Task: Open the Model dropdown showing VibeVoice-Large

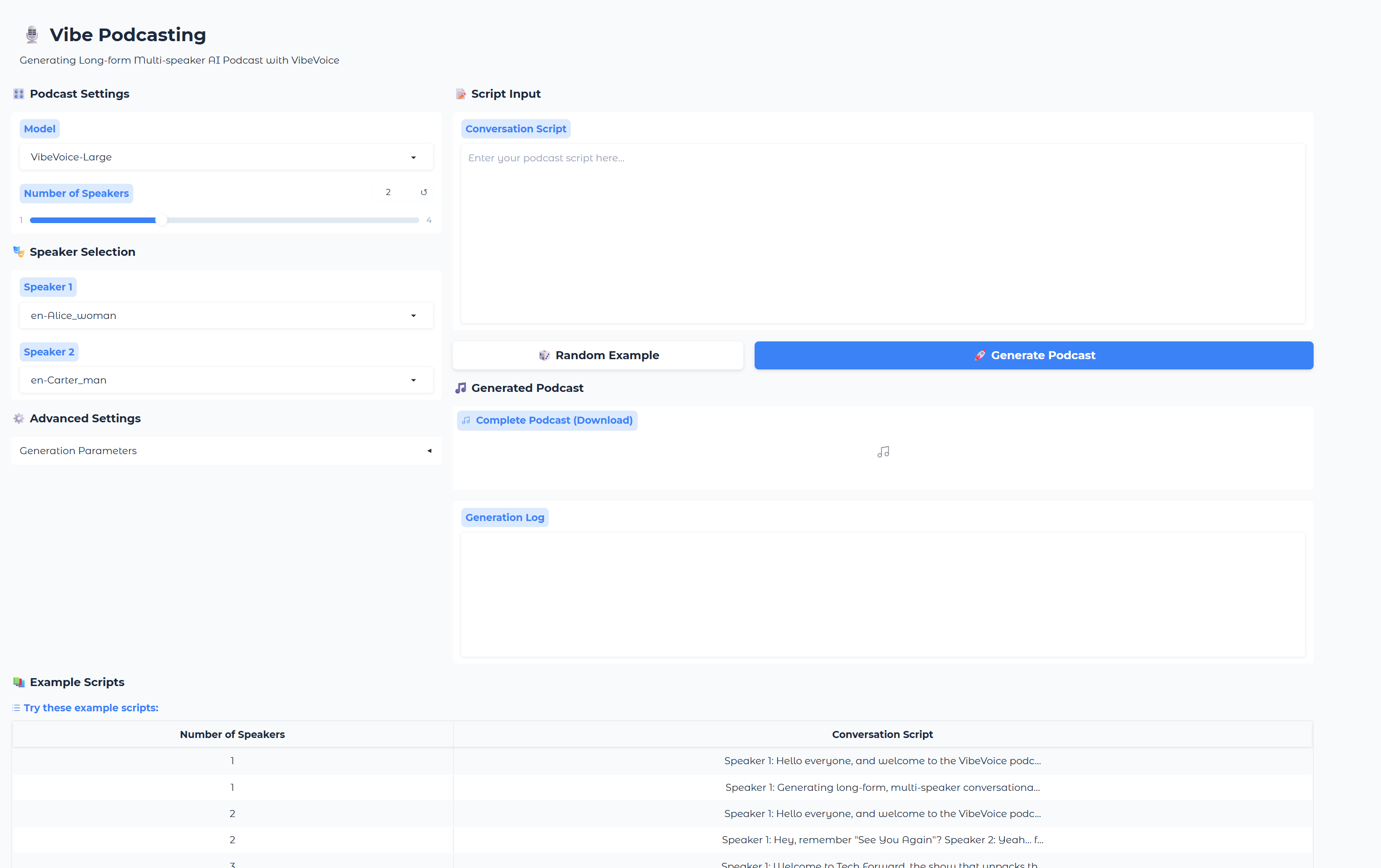Action: 226,157
